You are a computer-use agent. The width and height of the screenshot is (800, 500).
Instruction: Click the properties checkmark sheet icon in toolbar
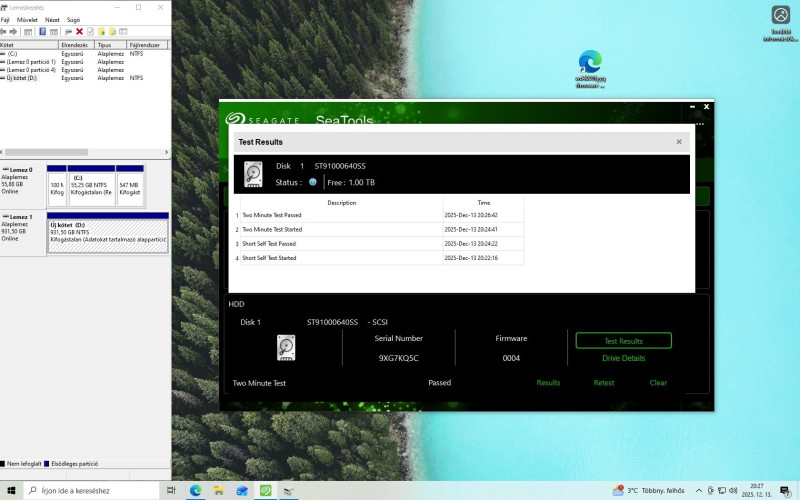pyautogui.click(x=90, y=32)
